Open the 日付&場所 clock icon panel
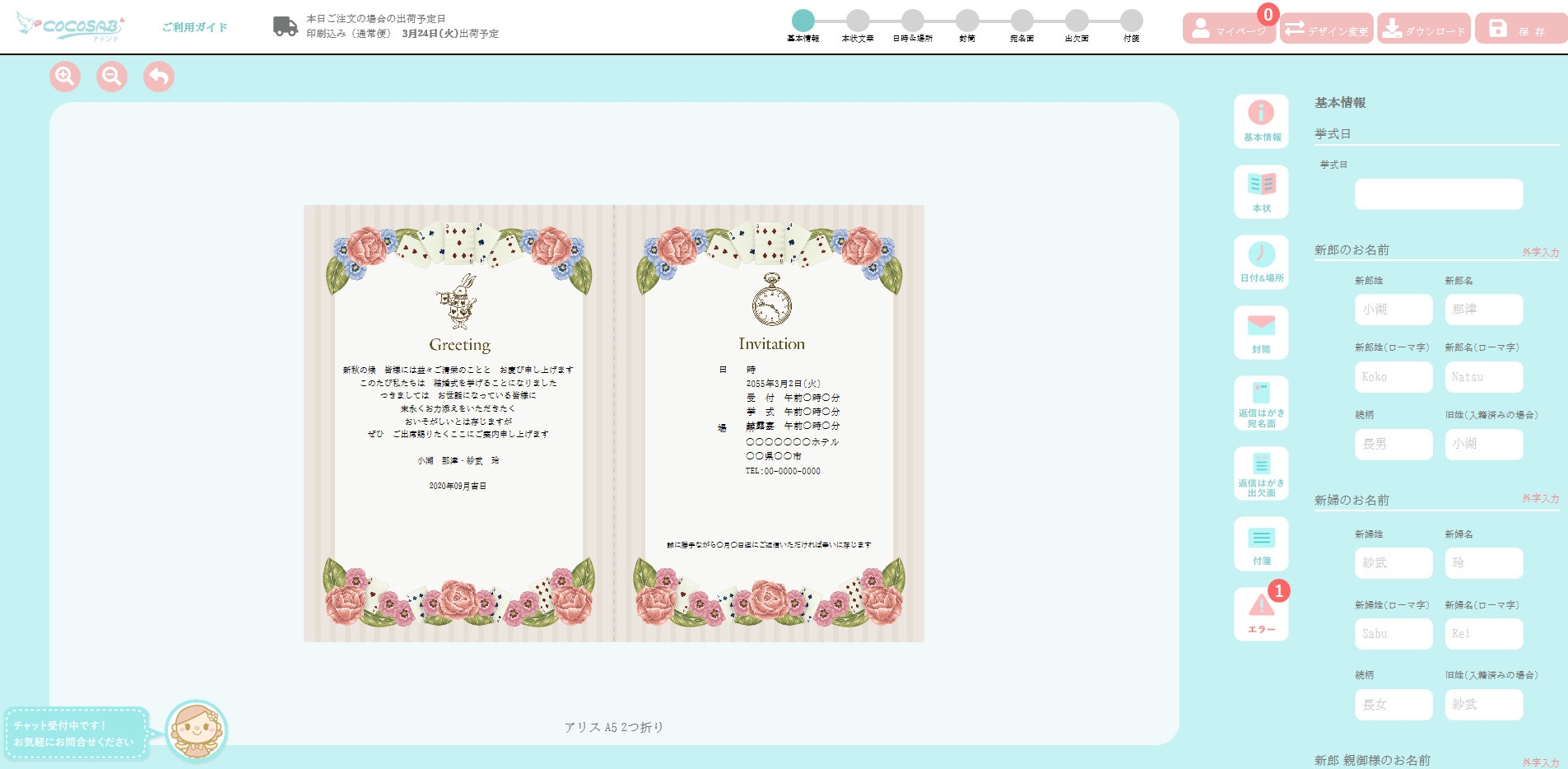1568x769 pixels. click(1260, 262)
